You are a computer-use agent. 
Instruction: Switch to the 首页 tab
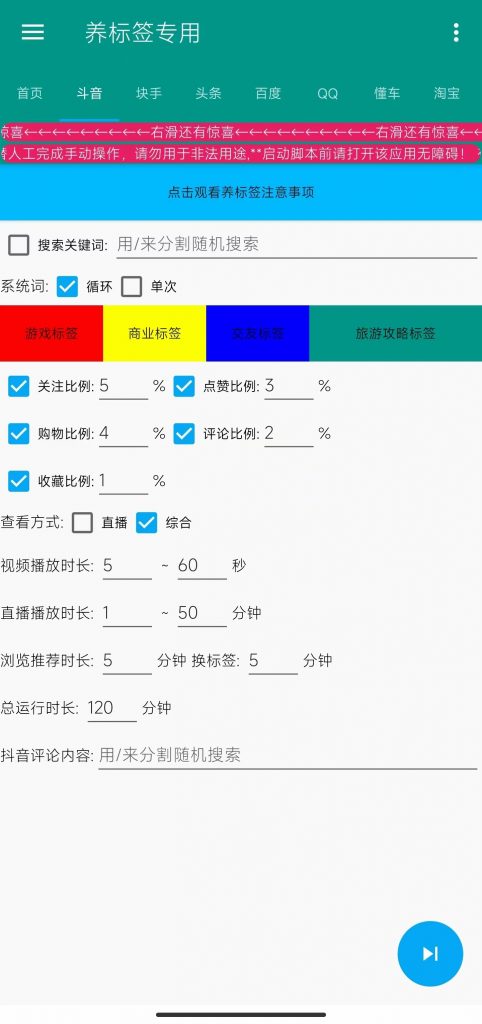pyautogui.click(x=30, y=93)
